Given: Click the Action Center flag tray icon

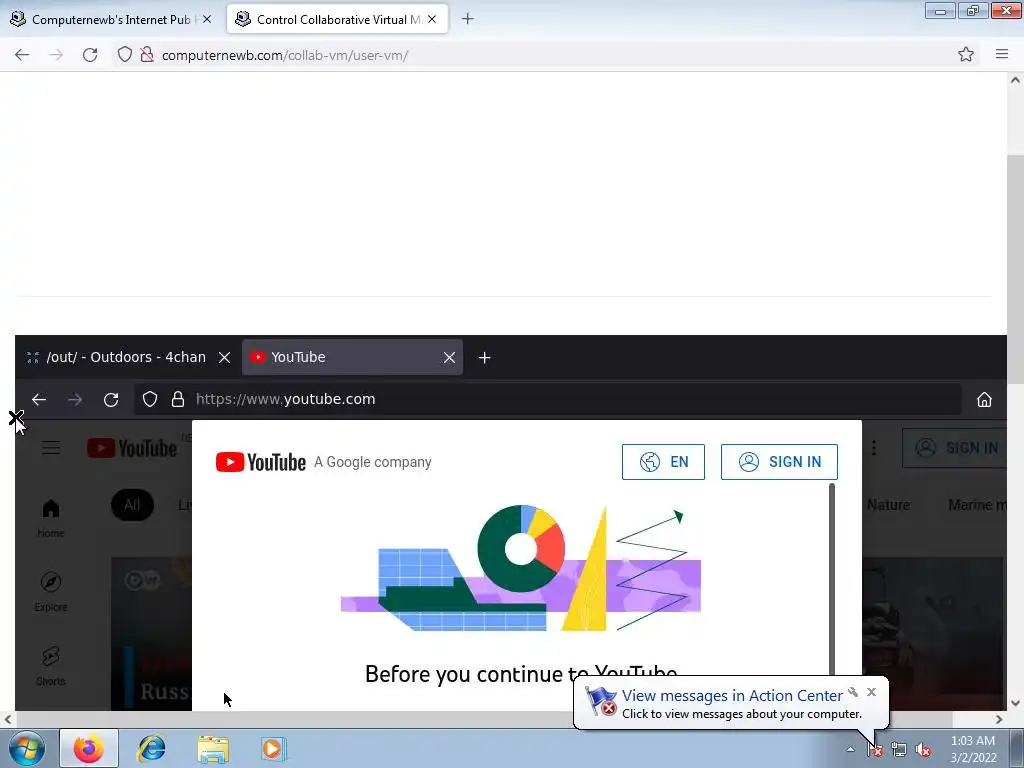Looking at the screenshot, I should [875, 750].
